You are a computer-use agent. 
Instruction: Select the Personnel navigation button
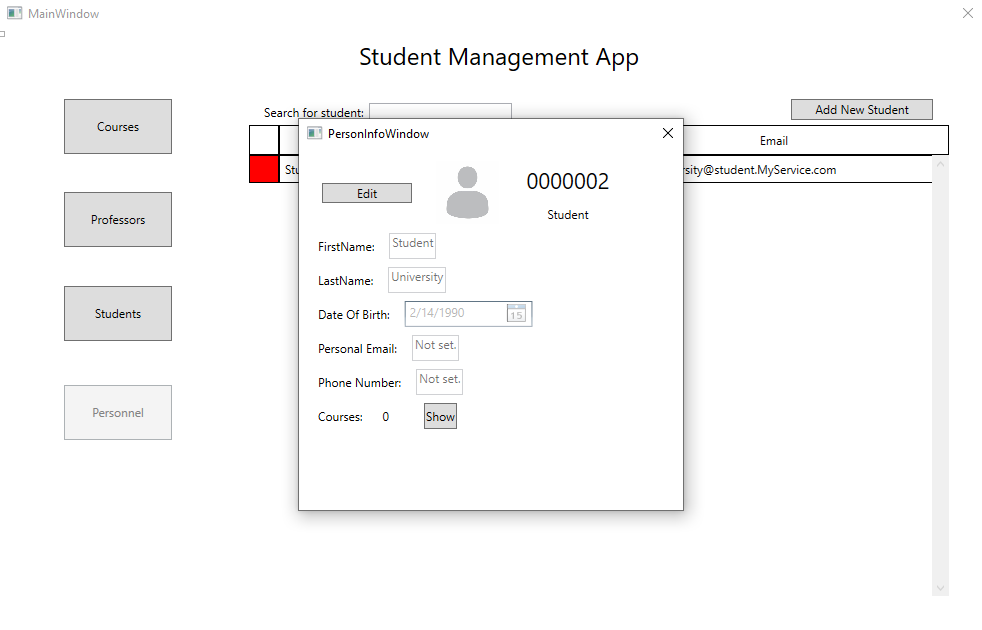118,413
